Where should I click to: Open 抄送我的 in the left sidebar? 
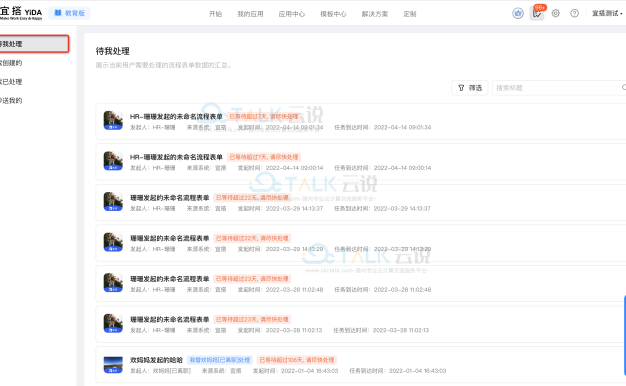tap(11, 100)
